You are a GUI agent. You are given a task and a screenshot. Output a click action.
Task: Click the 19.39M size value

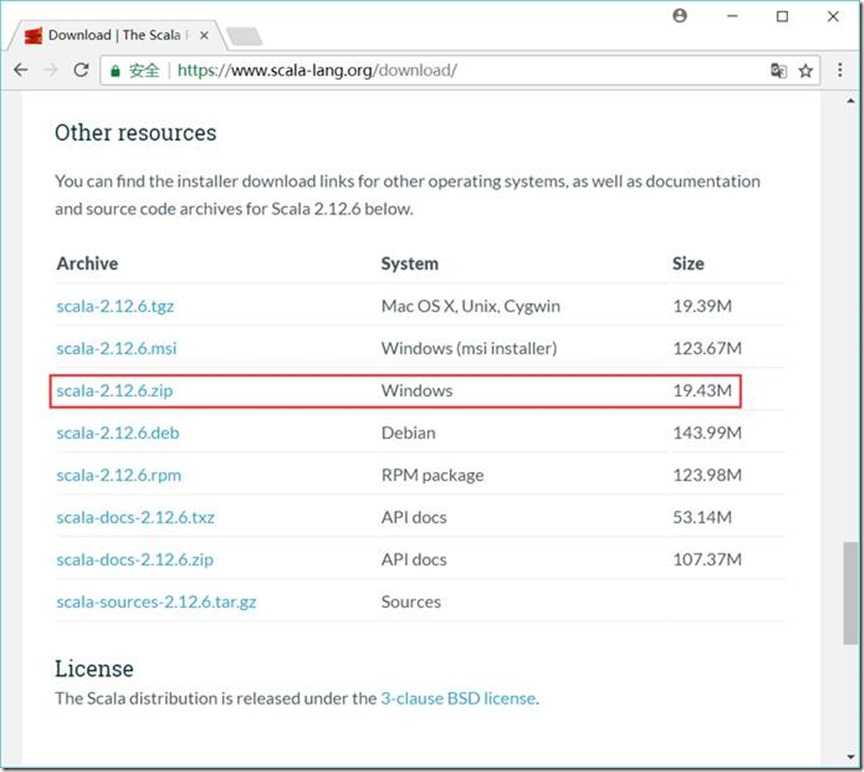[703, 306]
